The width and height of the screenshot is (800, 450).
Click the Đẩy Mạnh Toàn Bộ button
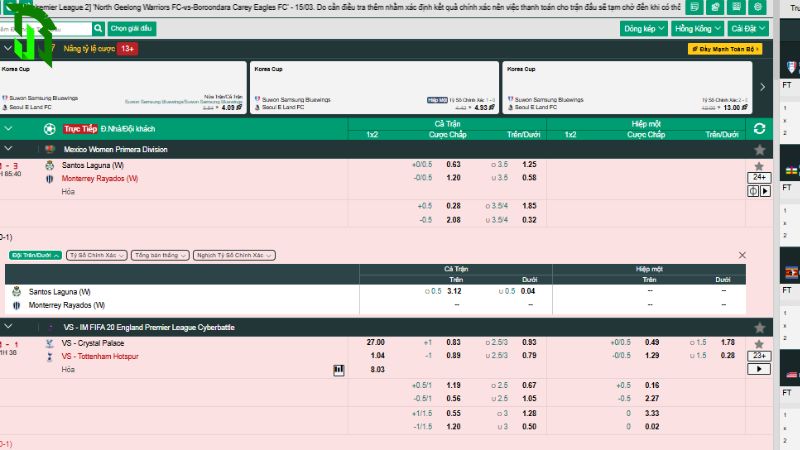click(x=724, y=48)
